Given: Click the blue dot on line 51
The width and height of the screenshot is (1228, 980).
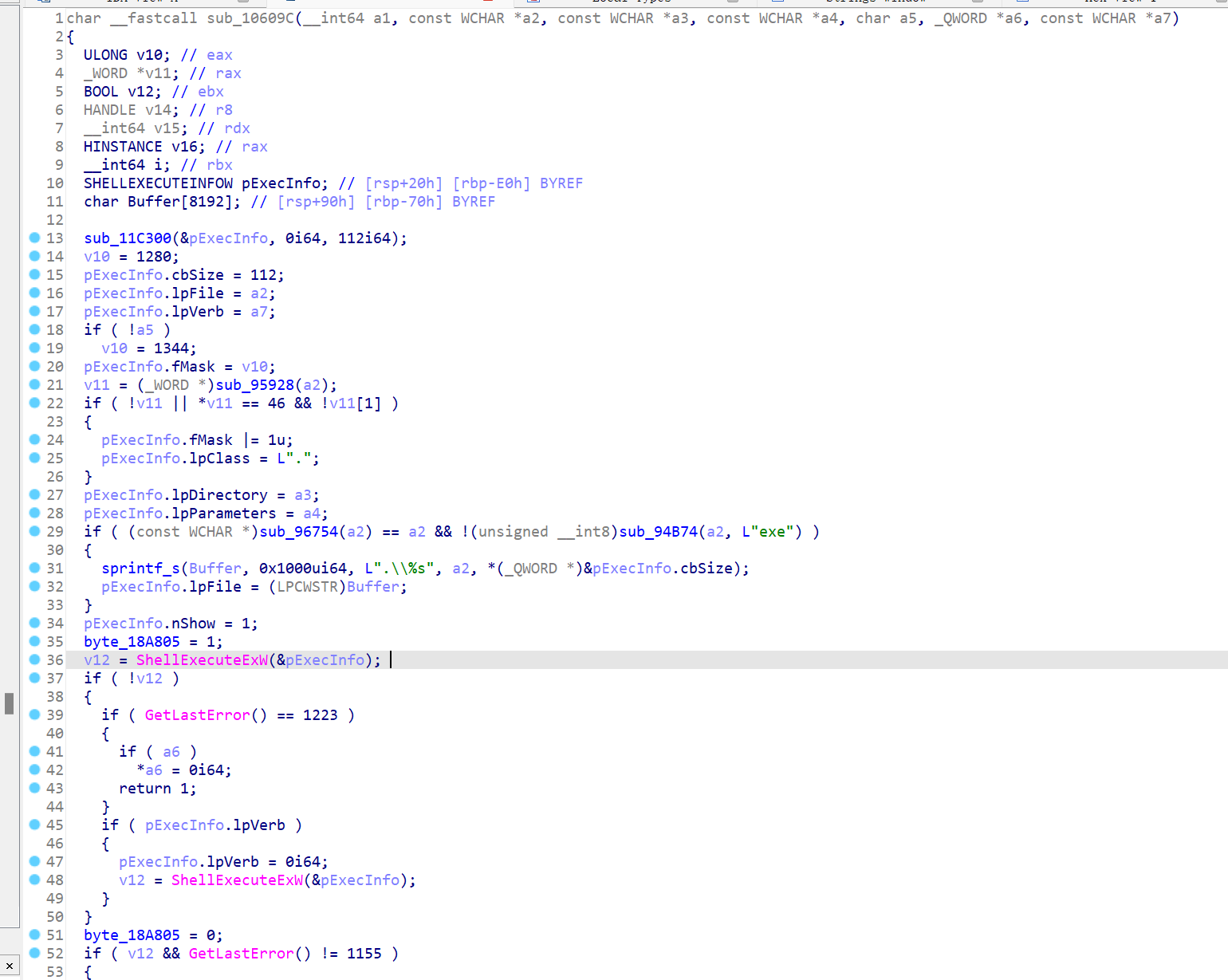Looking at the screenshot, I should click(34, 935).
